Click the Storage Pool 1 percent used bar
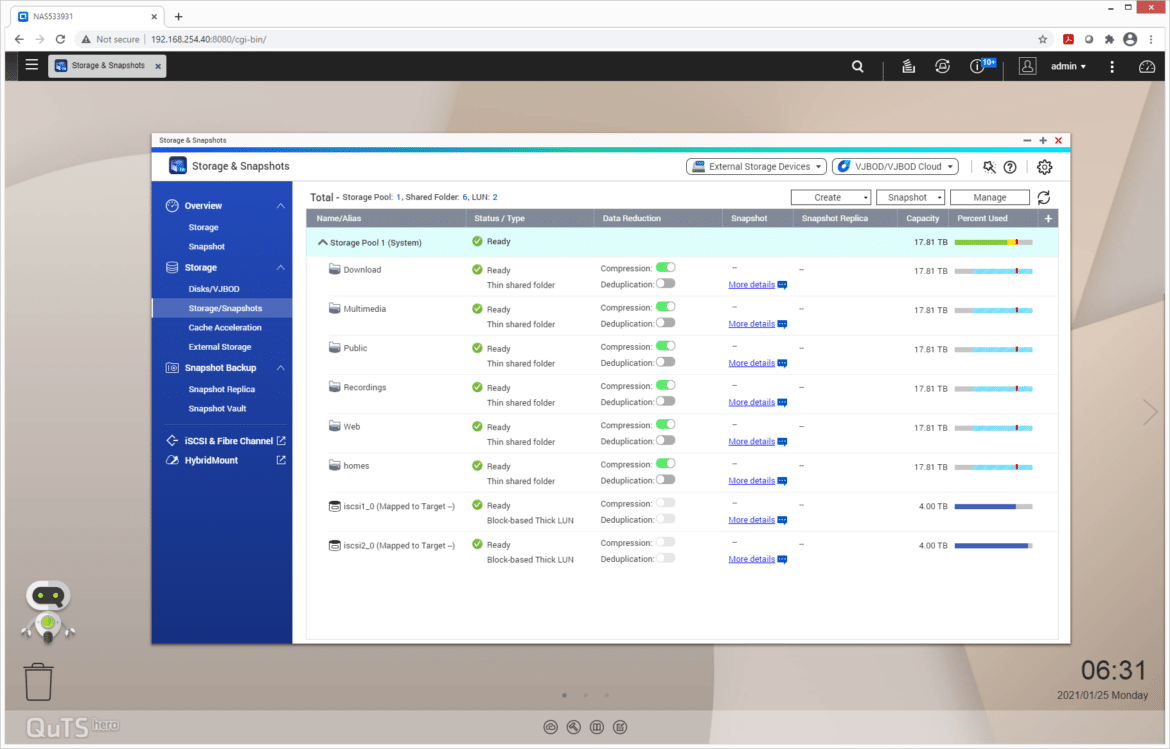This screenshot has height=749, width=1170. (x=993, y=242)
